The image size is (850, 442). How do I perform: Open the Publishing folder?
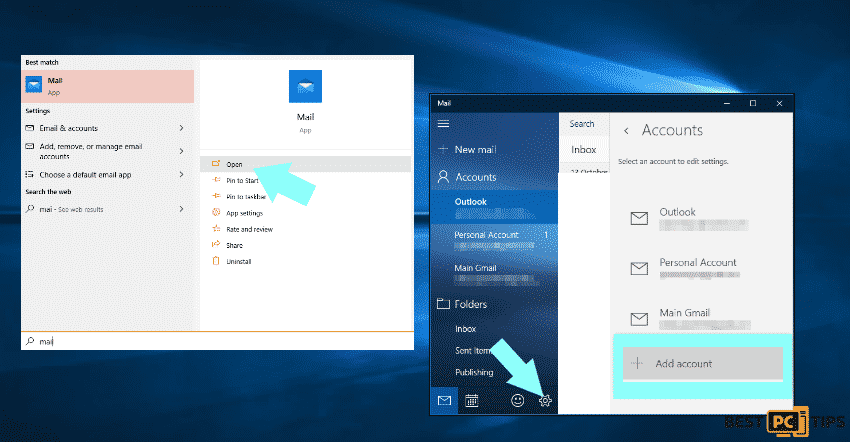474,372
